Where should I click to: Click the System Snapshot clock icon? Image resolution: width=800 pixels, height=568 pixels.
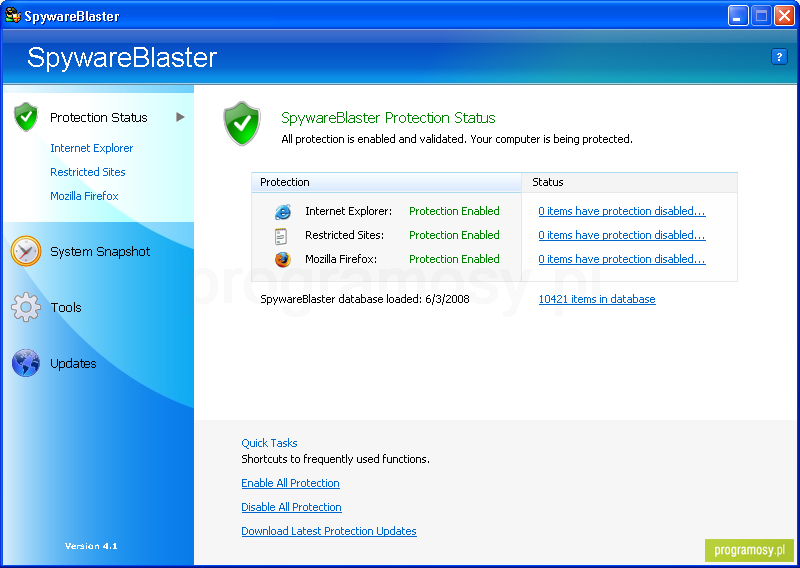pyautogui.click(x=26, y=251)
